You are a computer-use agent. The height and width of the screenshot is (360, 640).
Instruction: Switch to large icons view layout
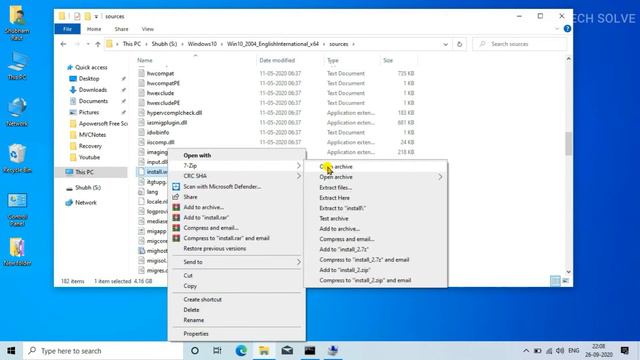click(565, 280)
